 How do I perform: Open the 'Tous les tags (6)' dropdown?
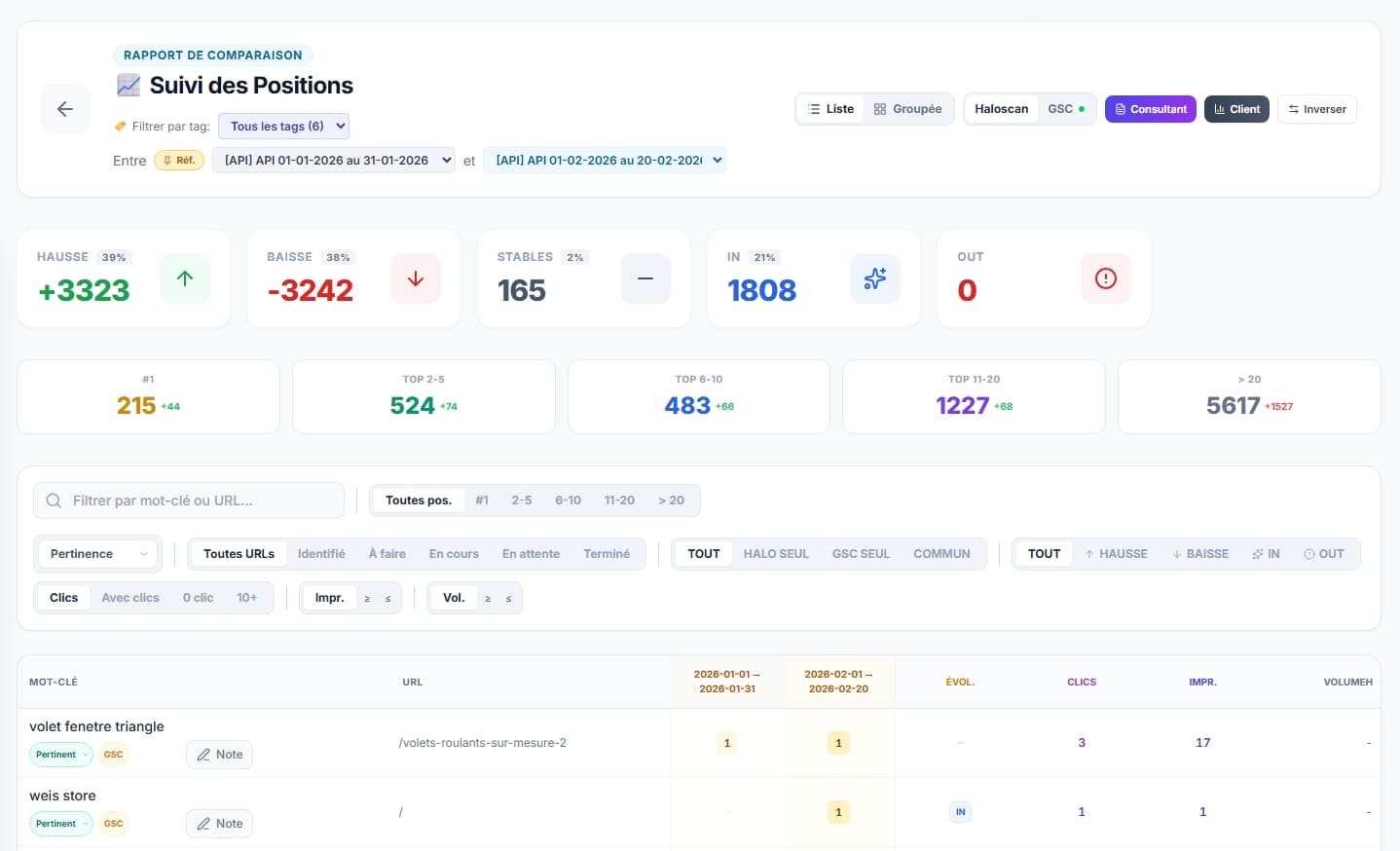point(283,126)
